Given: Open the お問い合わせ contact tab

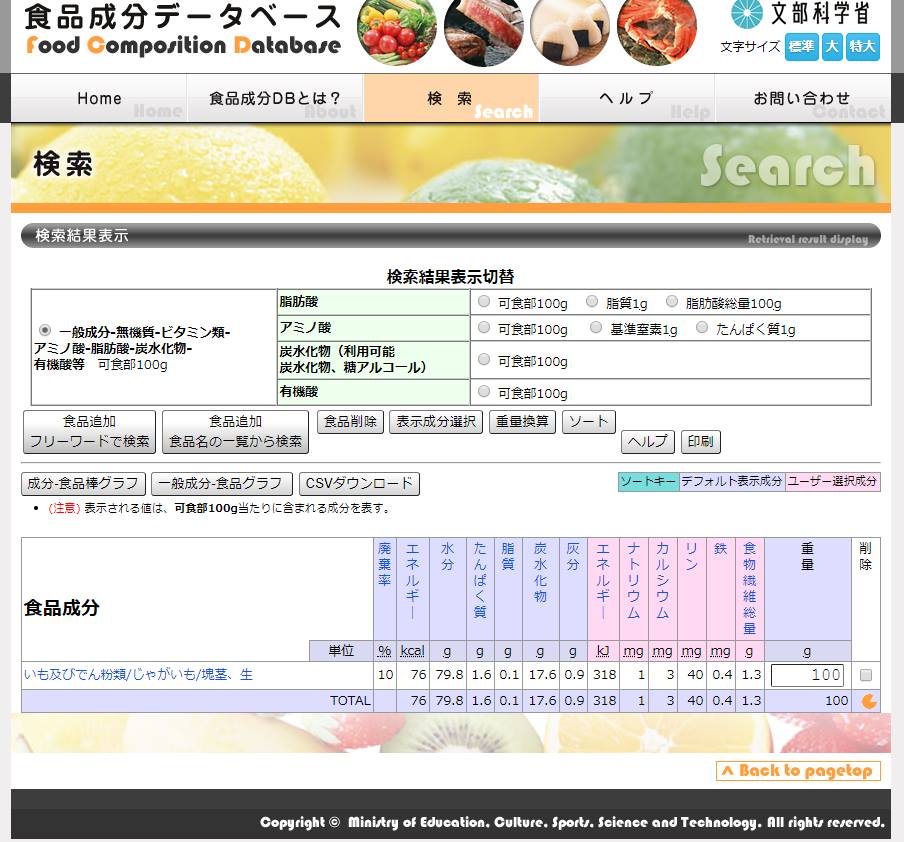Looking at the screenshot, I should (x=802, y=98).
